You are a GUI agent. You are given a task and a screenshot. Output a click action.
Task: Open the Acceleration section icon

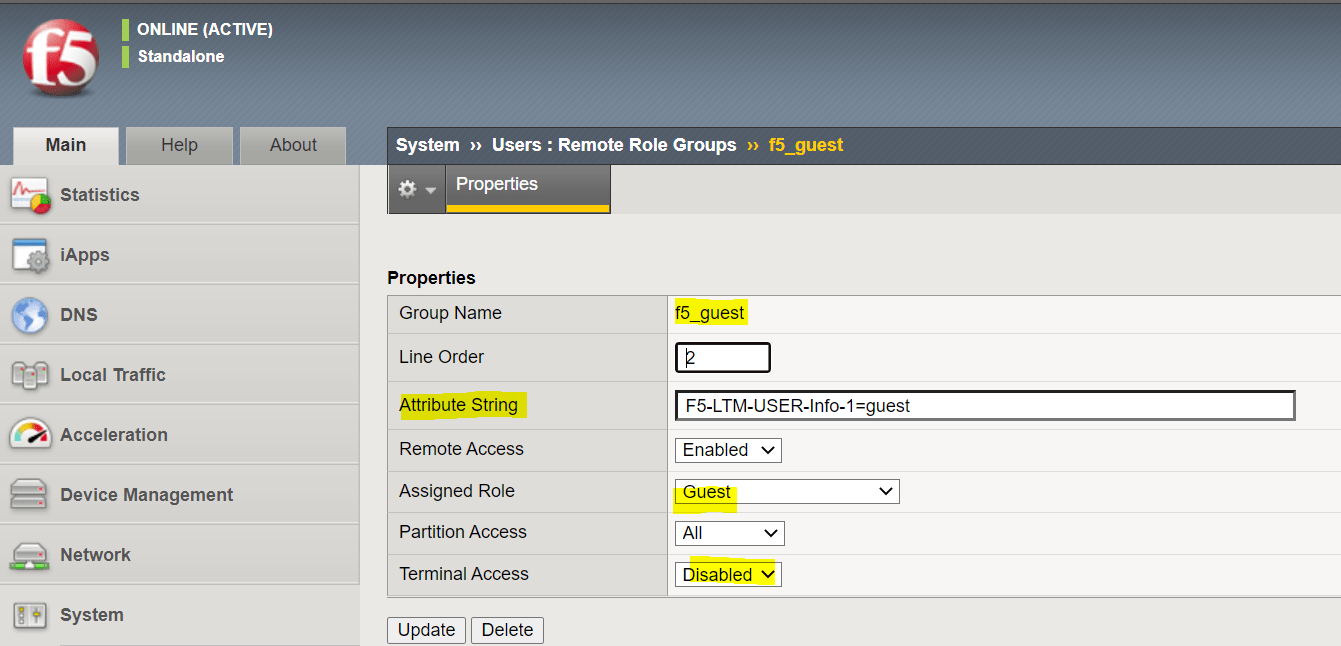[30, 434]
